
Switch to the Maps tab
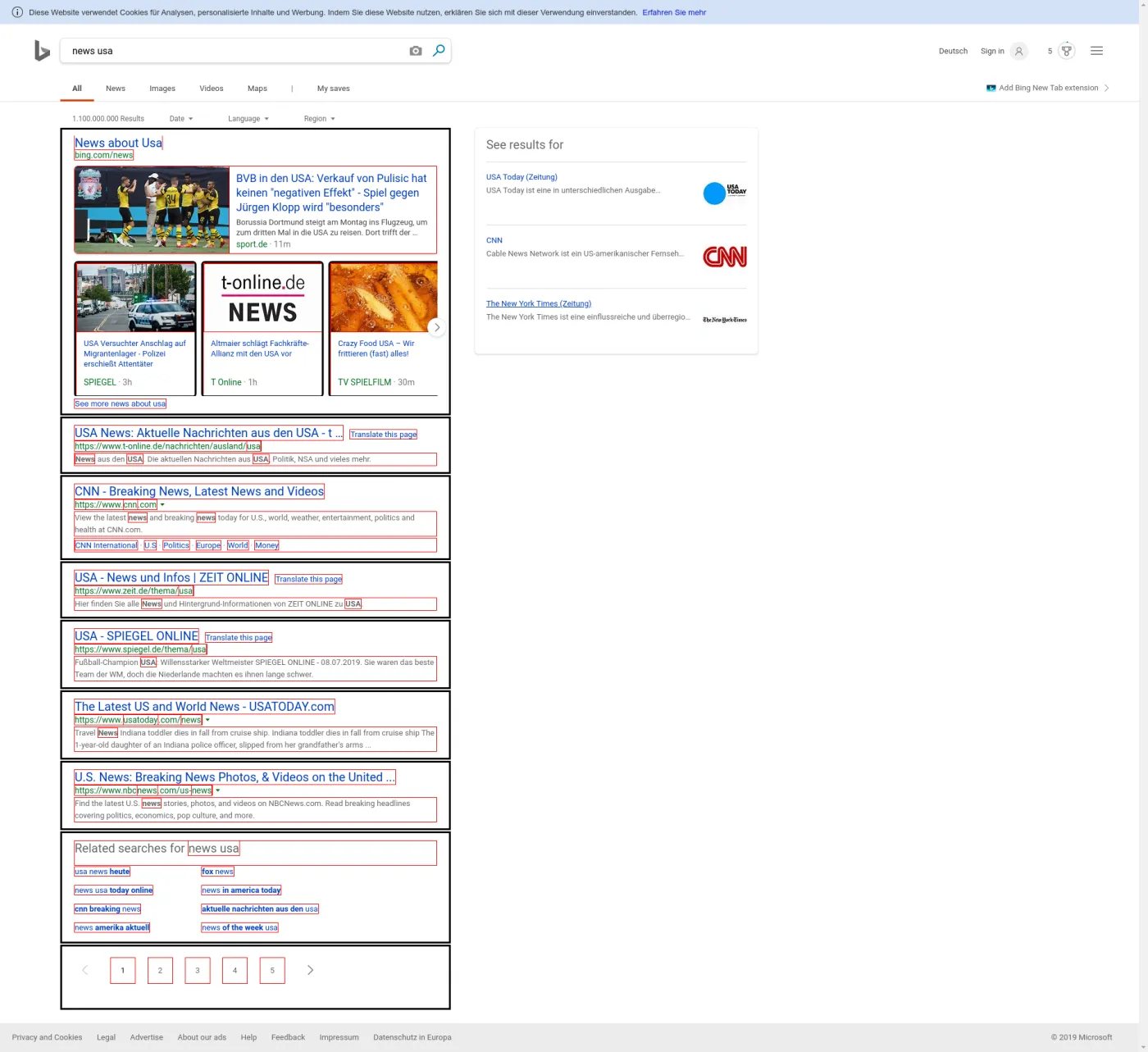(257, 89)
